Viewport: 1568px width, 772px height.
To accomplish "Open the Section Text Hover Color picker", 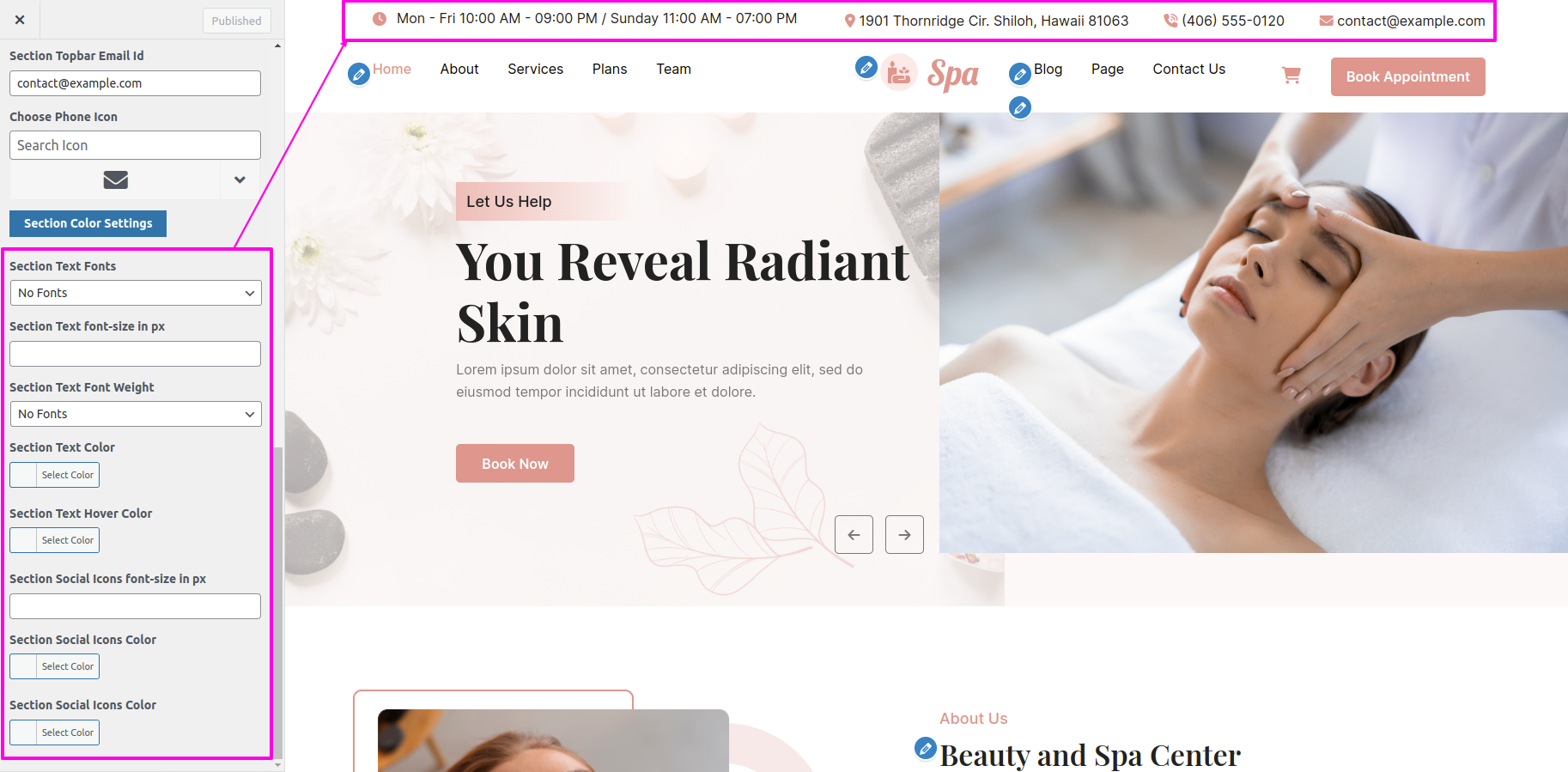I will (54, 540).
